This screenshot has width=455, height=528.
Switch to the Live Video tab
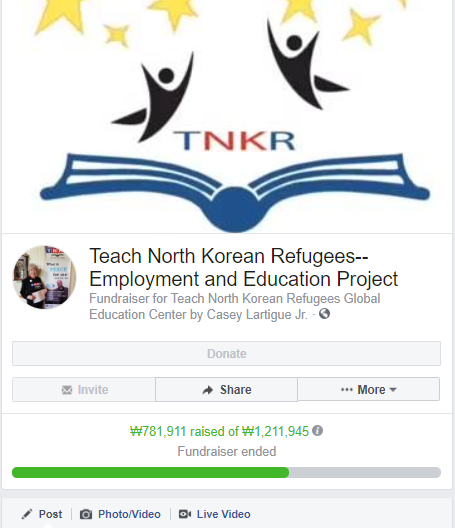click(x=215, y=514)
